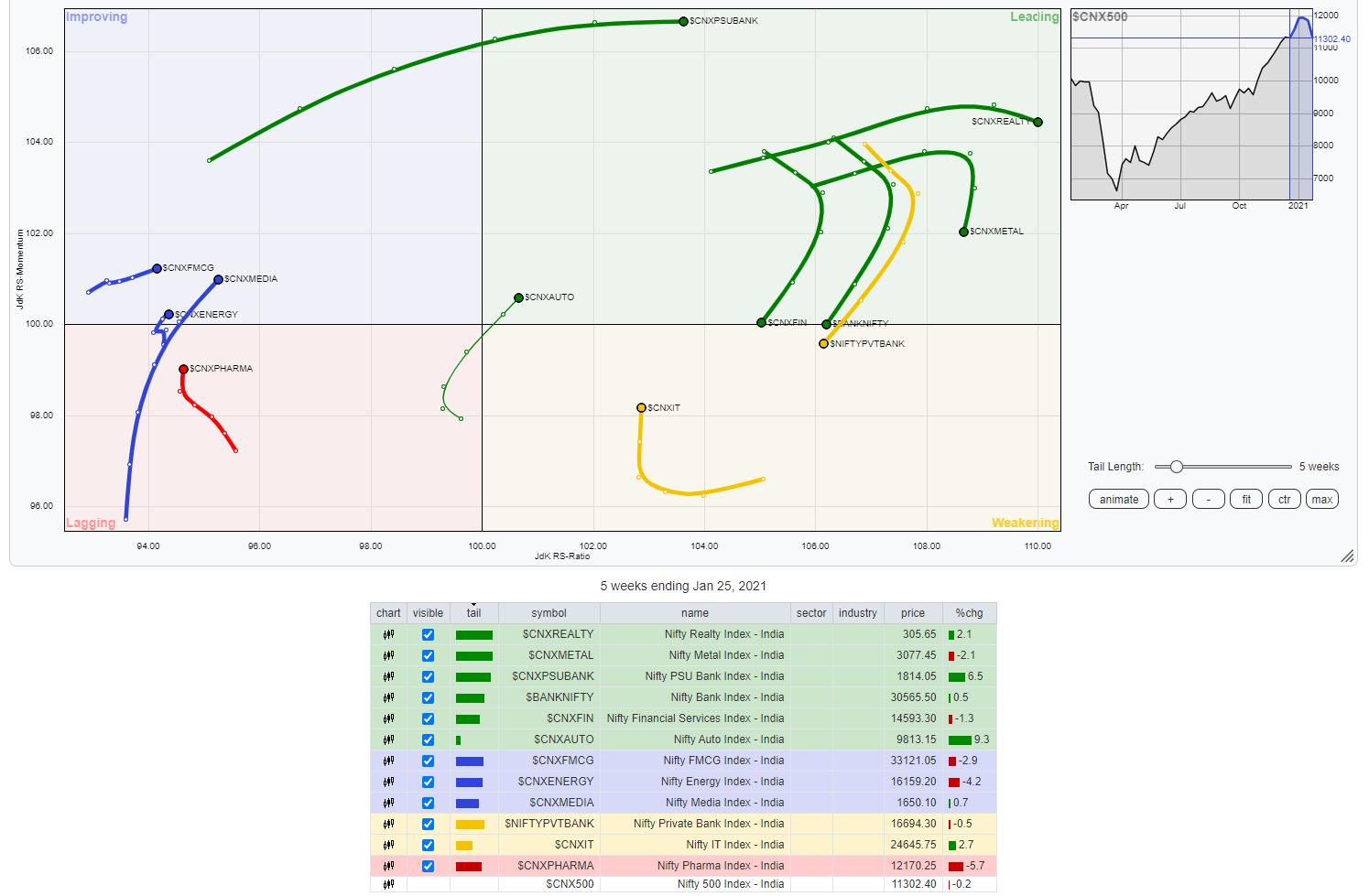Screen dimensions: 1369x896
Task: Open chart icon for $CNXIT row
Action: [388, 845]
